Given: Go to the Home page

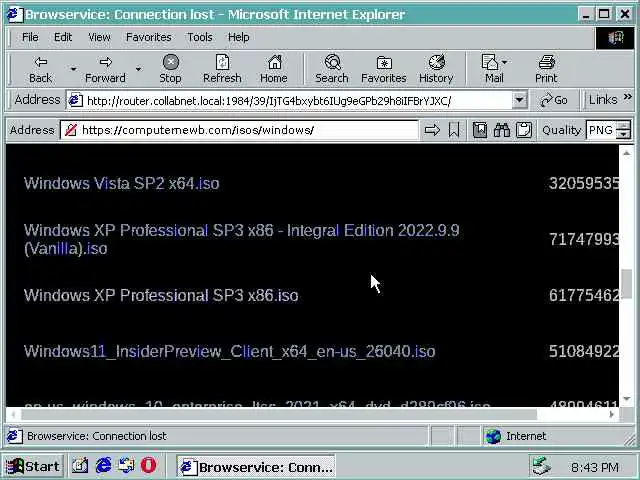Looking at the screenshot, I should (274, 69).
